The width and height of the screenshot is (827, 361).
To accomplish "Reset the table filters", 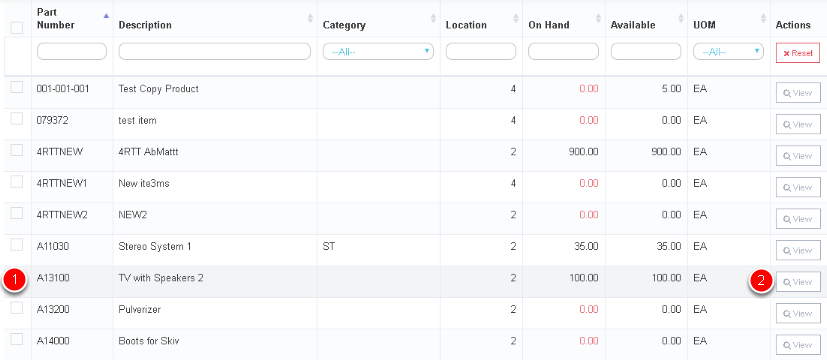I will [798, 53].
